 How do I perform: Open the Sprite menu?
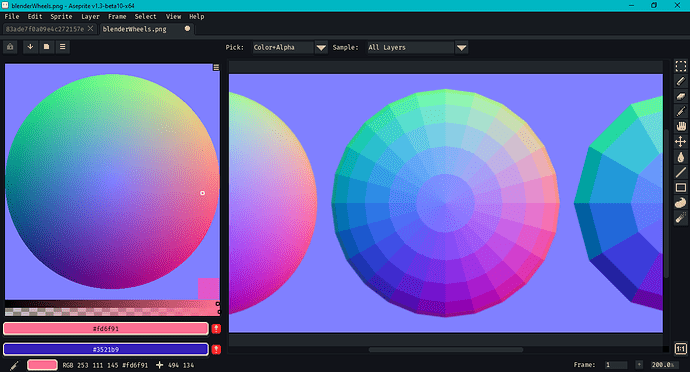(61, 16)
